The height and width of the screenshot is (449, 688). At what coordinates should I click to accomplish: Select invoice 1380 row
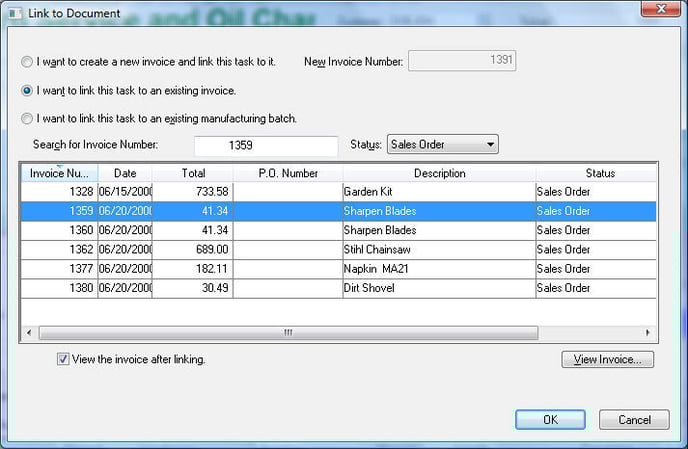(339, 288)
